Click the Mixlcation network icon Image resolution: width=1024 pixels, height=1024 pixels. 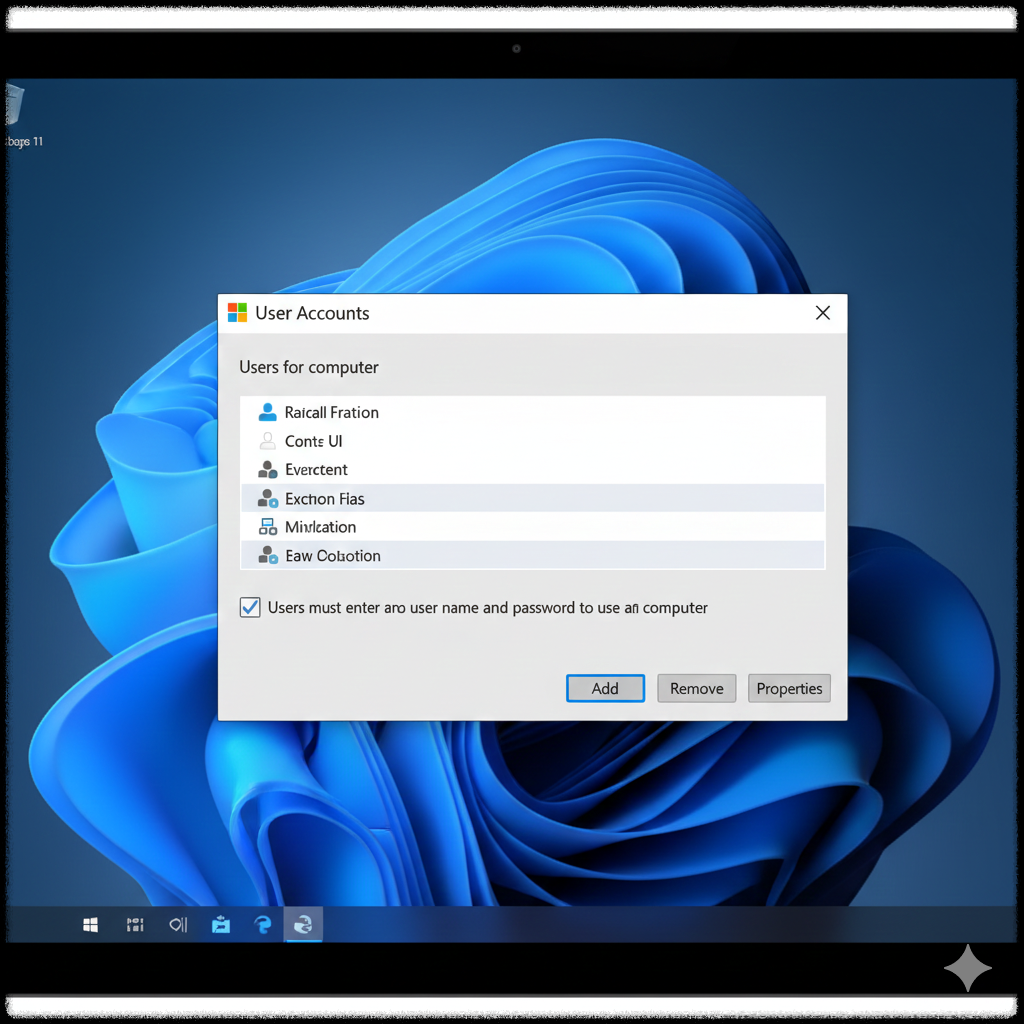[268, 526]
